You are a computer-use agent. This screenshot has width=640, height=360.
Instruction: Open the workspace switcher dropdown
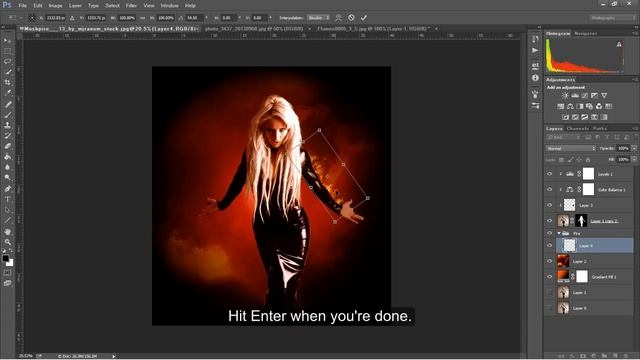point(612,18)
